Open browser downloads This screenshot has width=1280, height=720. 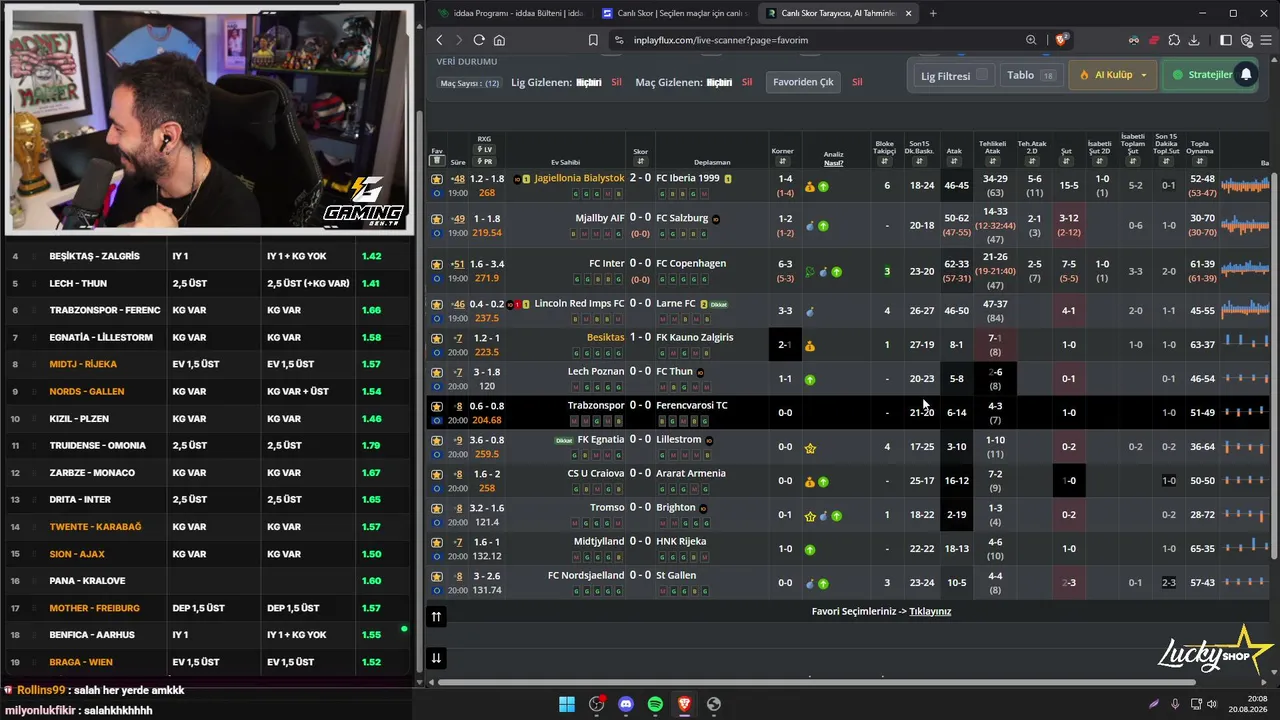(x=1196, y=40)
